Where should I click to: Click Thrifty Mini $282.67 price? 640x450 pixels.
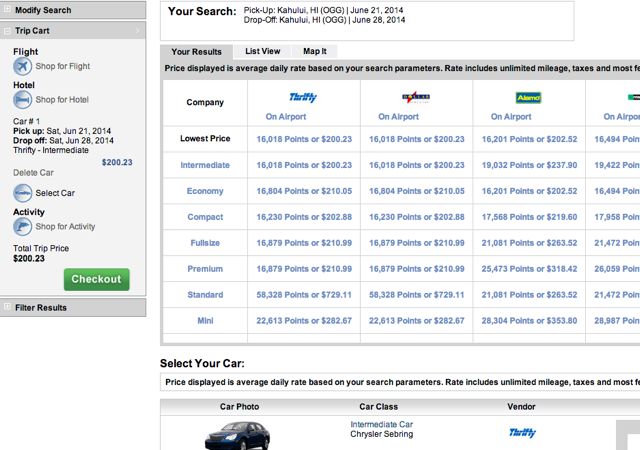(x=304, y=321)
